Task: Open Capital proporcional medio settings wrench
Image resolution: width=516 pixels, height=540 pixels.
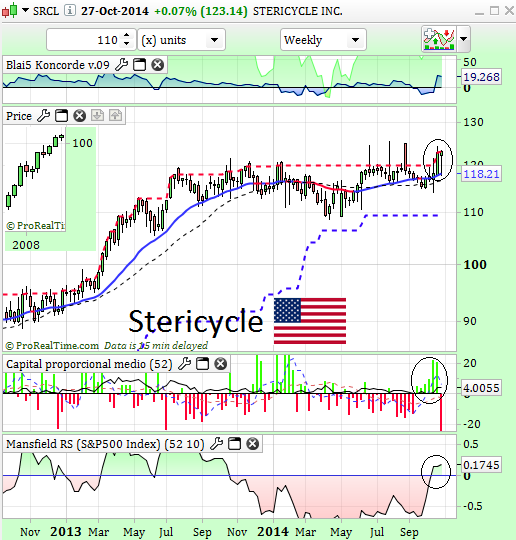Action: click(185, 363)
